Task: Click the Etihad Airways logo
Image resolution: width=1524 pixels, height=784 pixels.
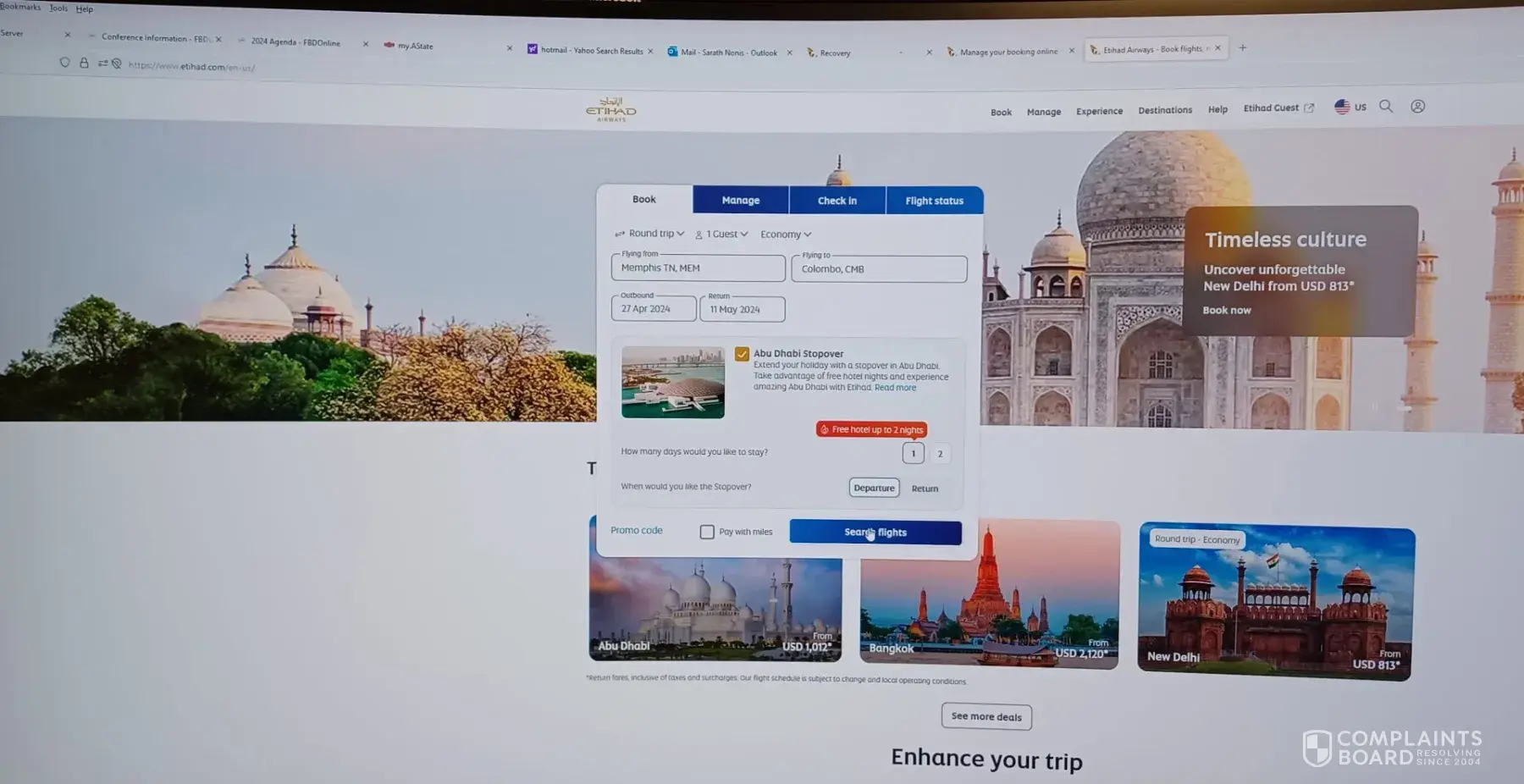Action: click(610, 110)
